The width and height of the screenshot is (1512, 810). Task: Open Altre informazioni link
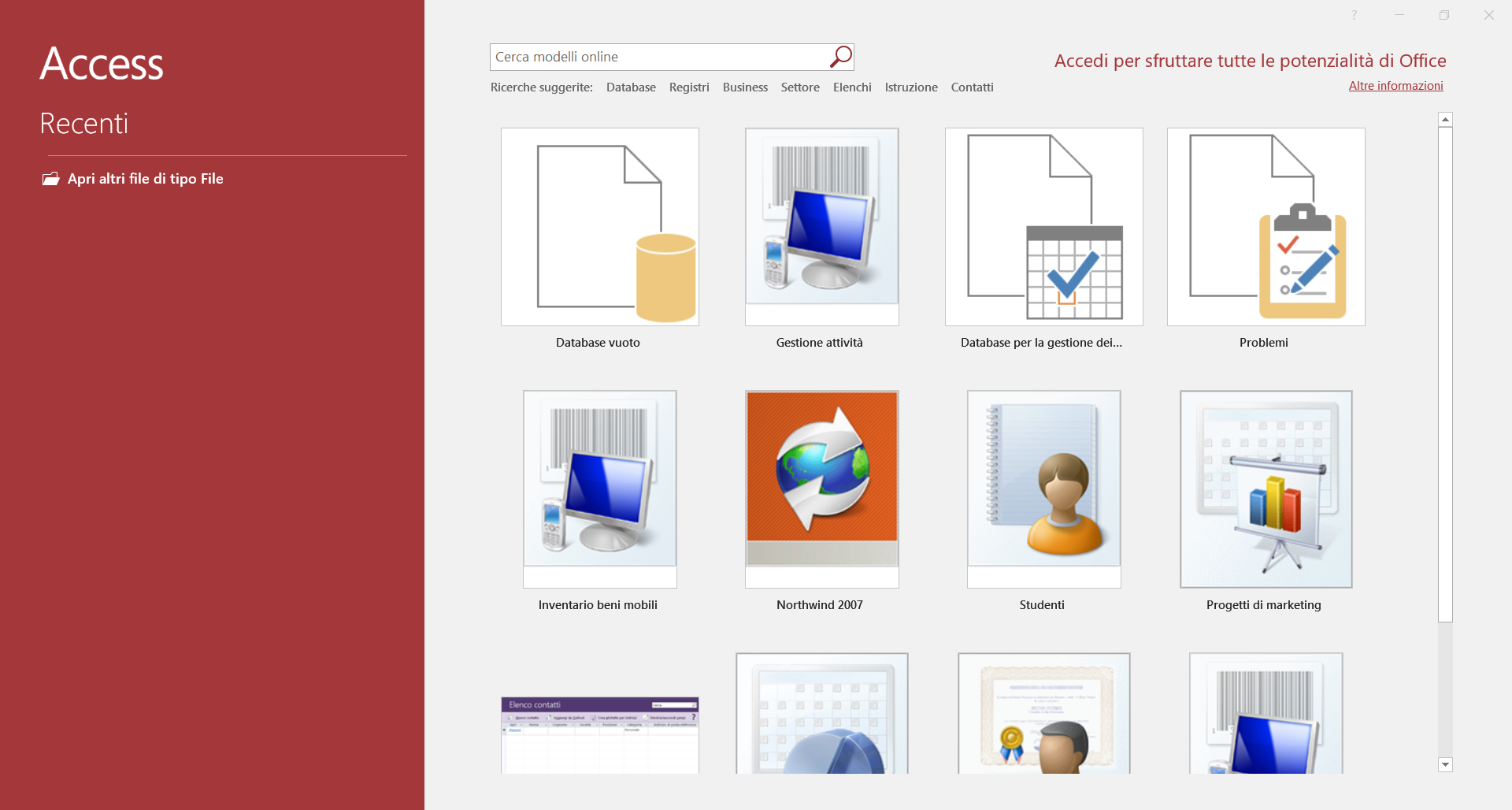tap(1395, 86)
